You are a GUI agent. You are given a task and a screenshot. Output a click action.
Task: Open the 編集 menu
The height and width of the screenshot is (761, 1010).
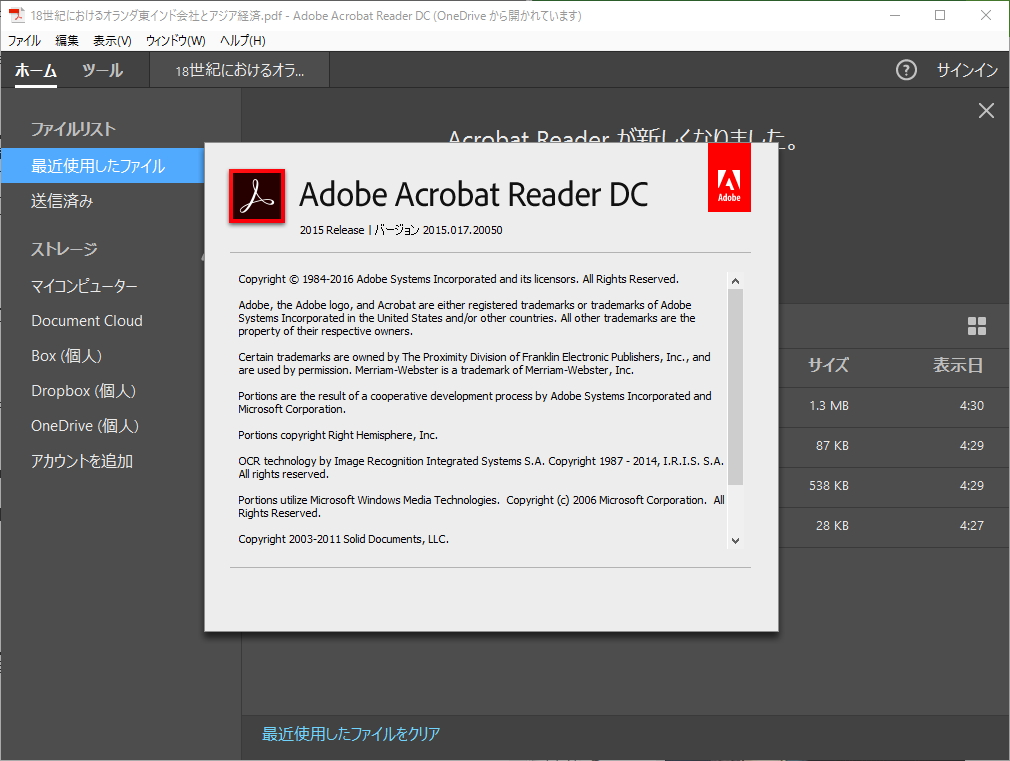point(66,40)
